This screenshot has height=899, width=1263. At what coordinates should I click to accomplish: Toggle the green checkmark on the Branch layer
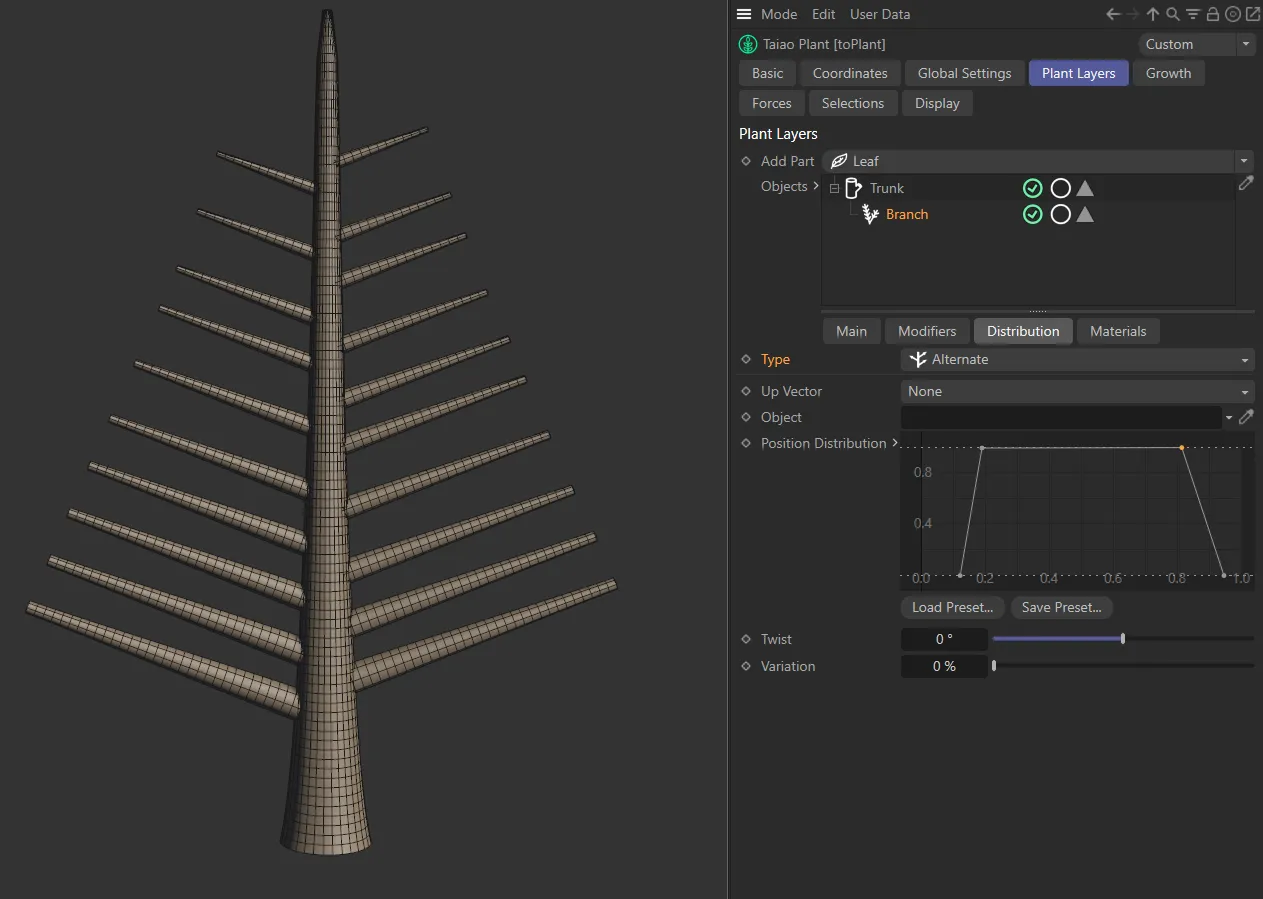click(x=1033, y=214)
